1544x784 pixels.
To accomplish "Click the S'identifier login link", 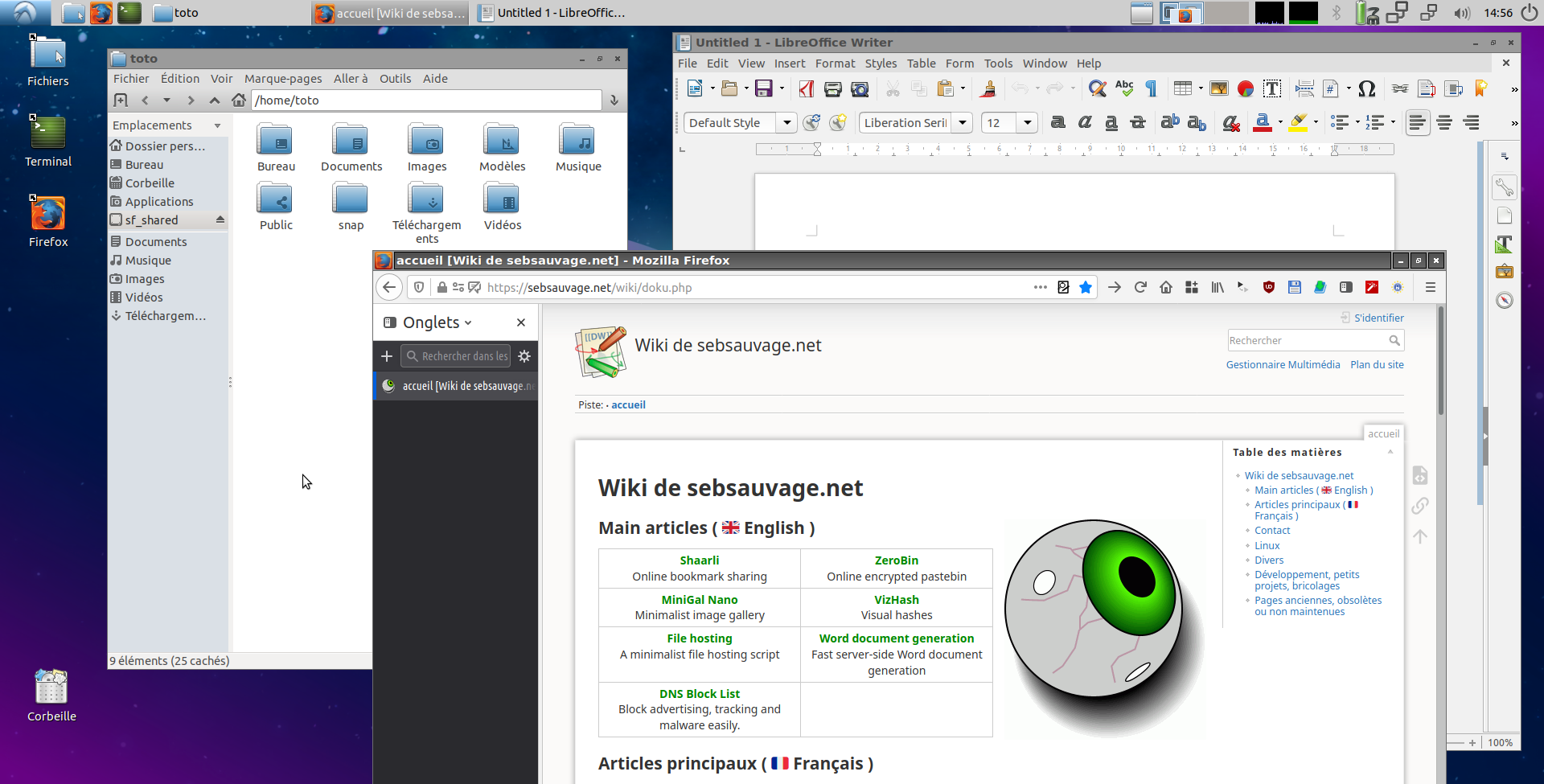I will (x=1378, y=318).
